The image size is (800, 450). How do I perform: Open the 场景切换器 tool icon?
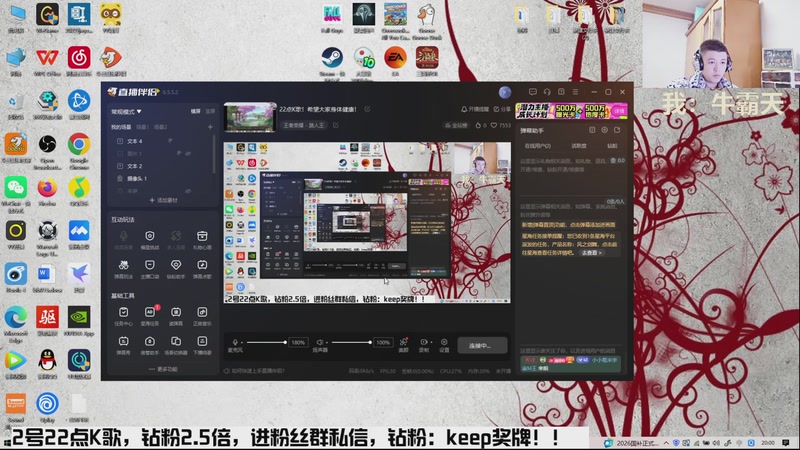pyautogui.click(x=176, y=341)
